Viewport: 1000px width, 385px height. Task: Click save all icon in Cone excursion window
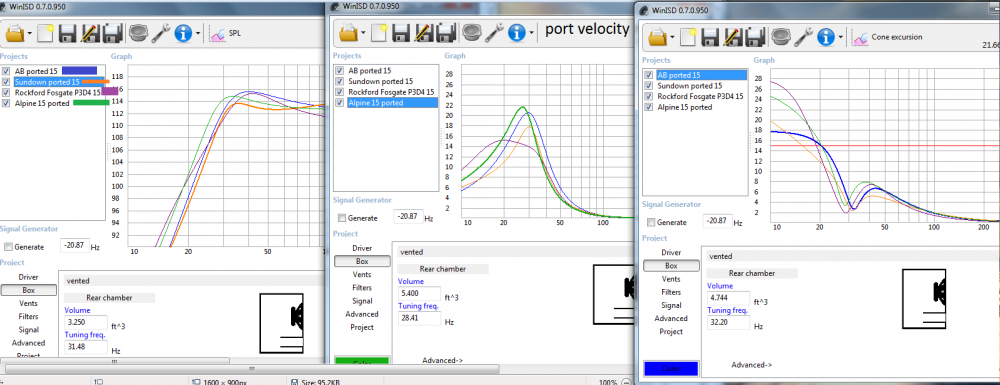(x=756, y=37)
